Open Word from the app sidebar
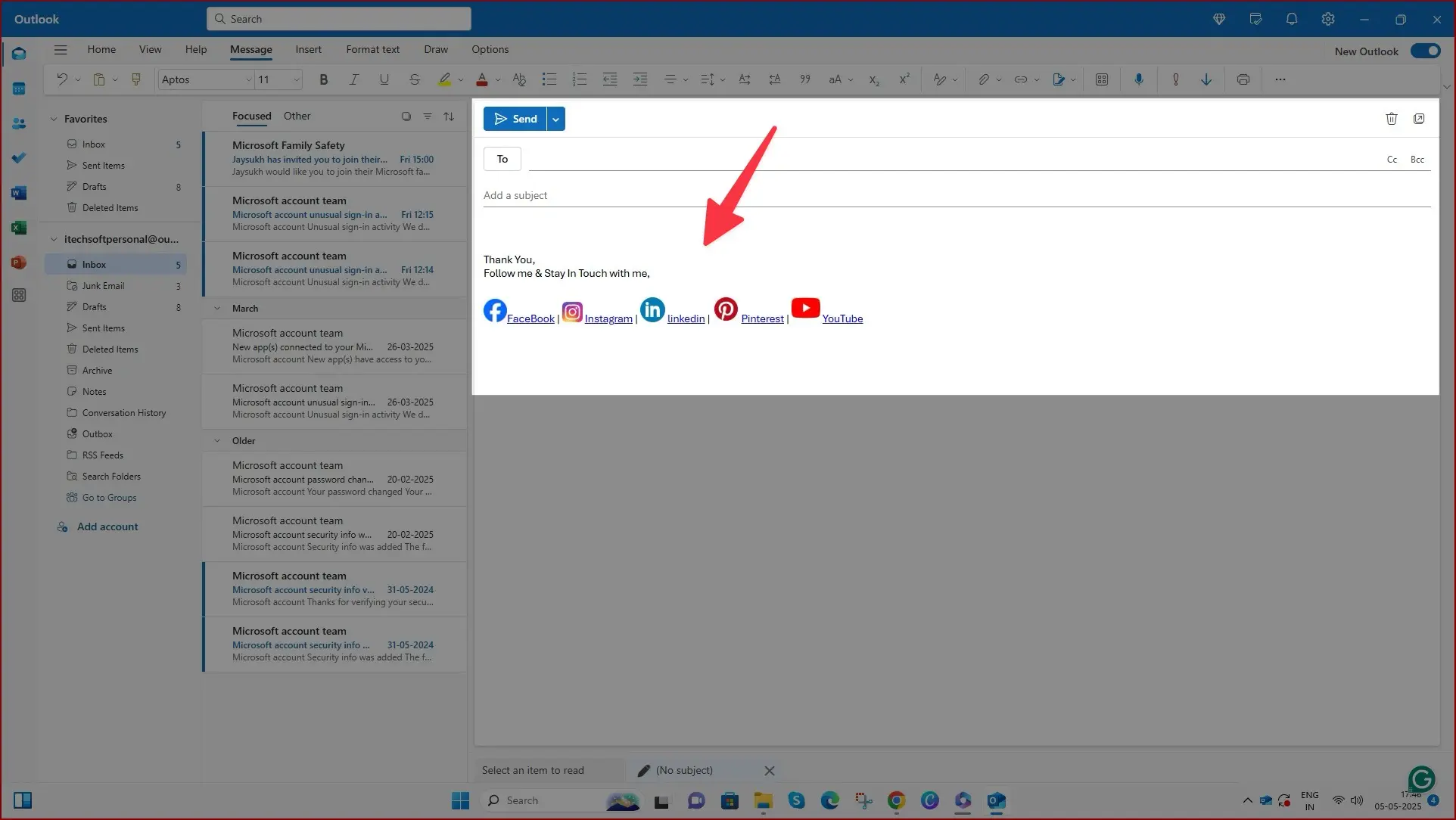Screen dimensions: 1456x820 click(19, 192)
